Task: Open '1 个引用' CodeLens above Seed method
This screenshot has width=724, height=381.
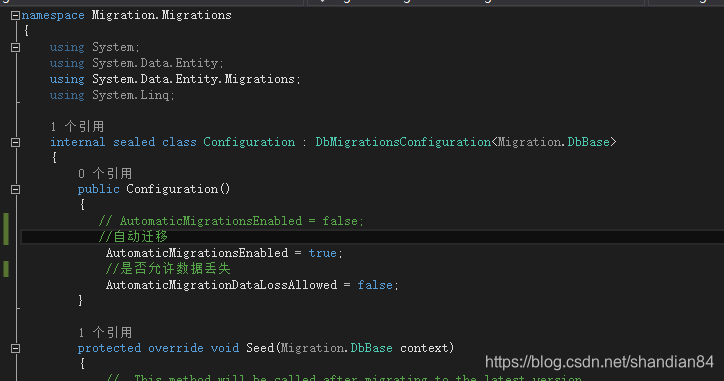Action: tap(105, 333)
